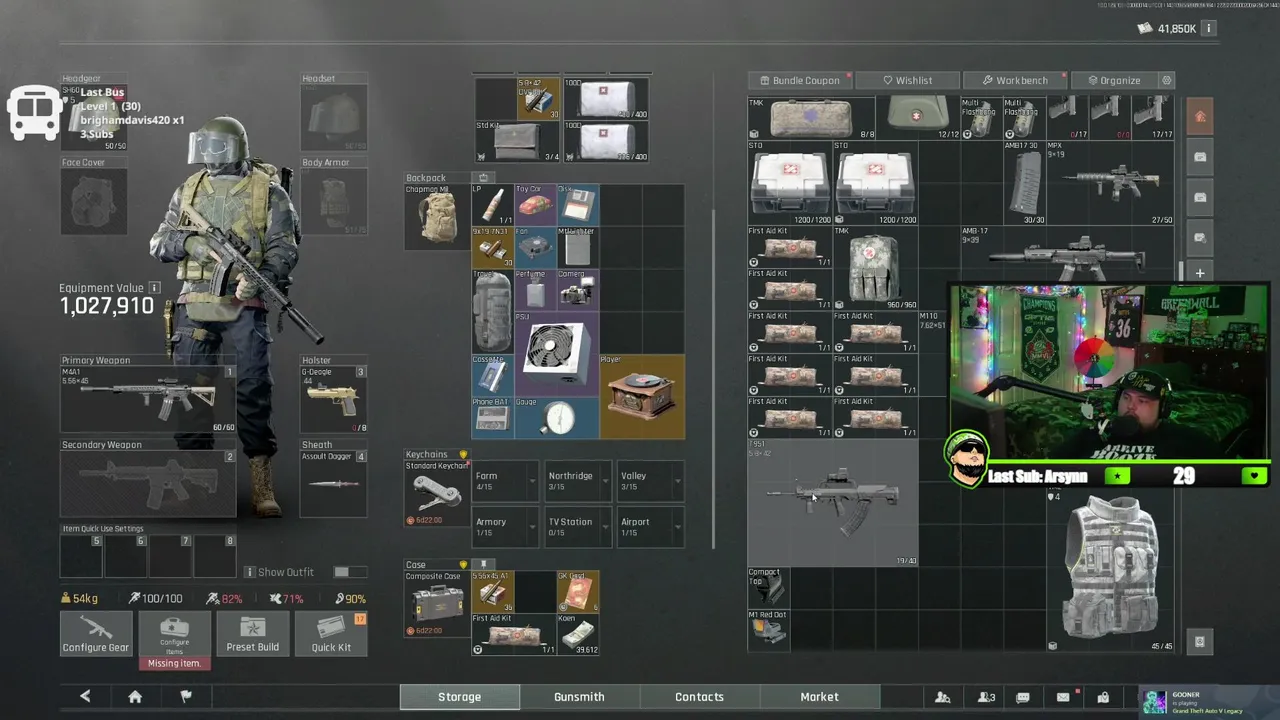Image resolution: width=1280 pixels, height=720 pixels.
Task: Open the Preset Build button
Action: [x=252, y=634]
